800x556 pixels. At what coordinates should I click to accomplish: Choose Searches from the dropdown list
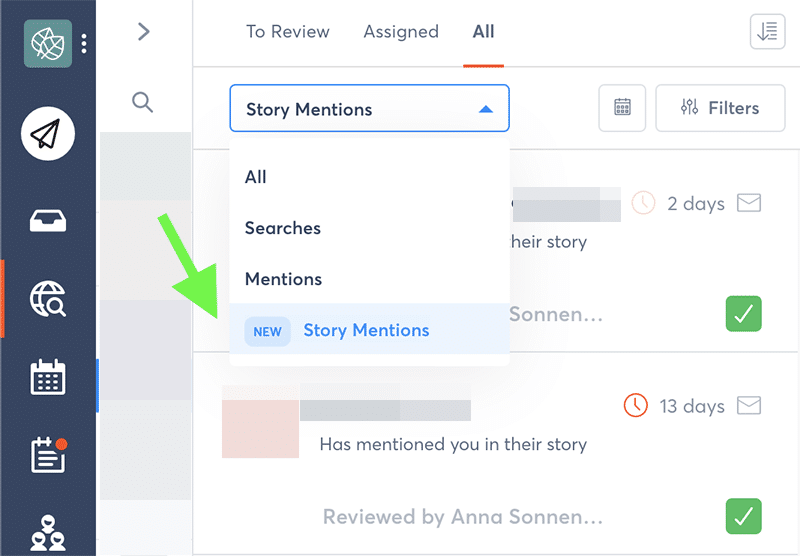283,228
